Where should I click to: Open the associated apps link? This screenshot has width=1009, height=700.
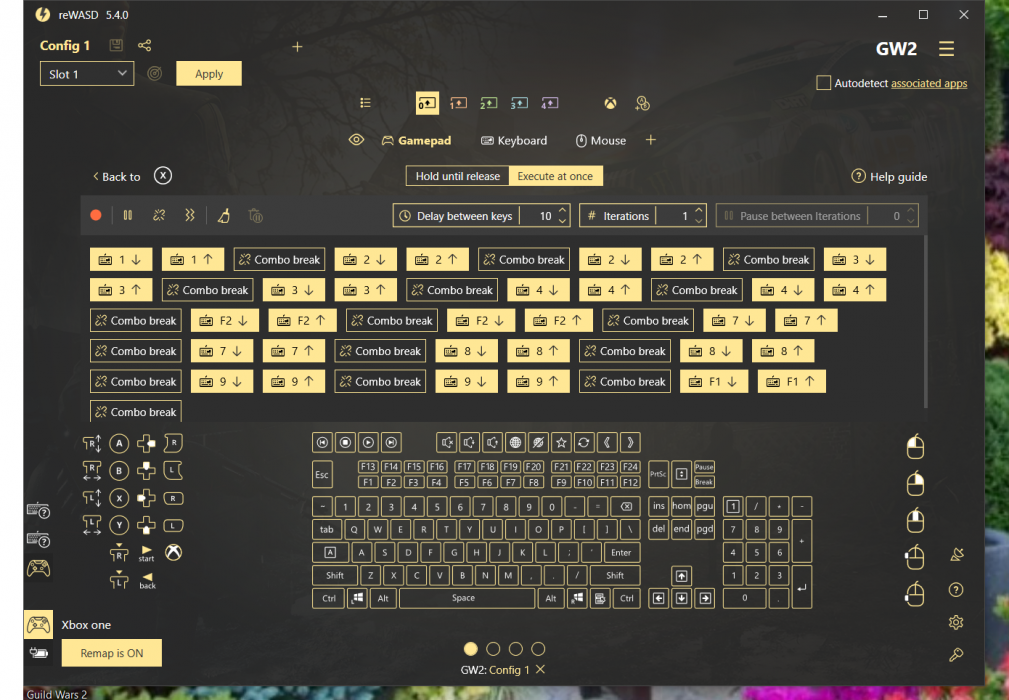click(928, 84)
